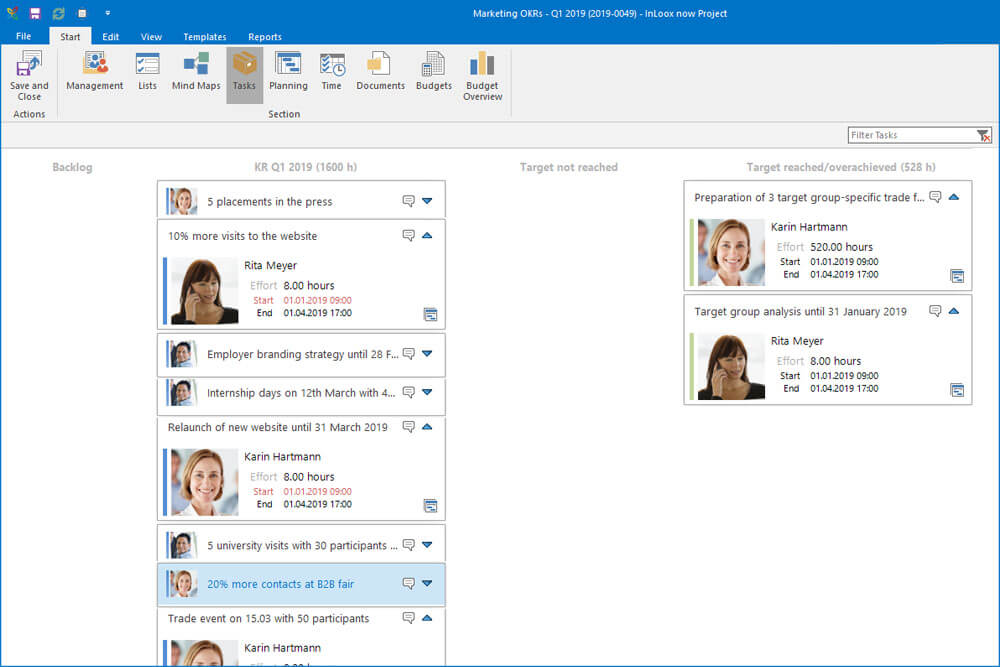Switch to the Start ribbon tab
This screenshot has height=667, width=1000.
click(x=70, y=36)
